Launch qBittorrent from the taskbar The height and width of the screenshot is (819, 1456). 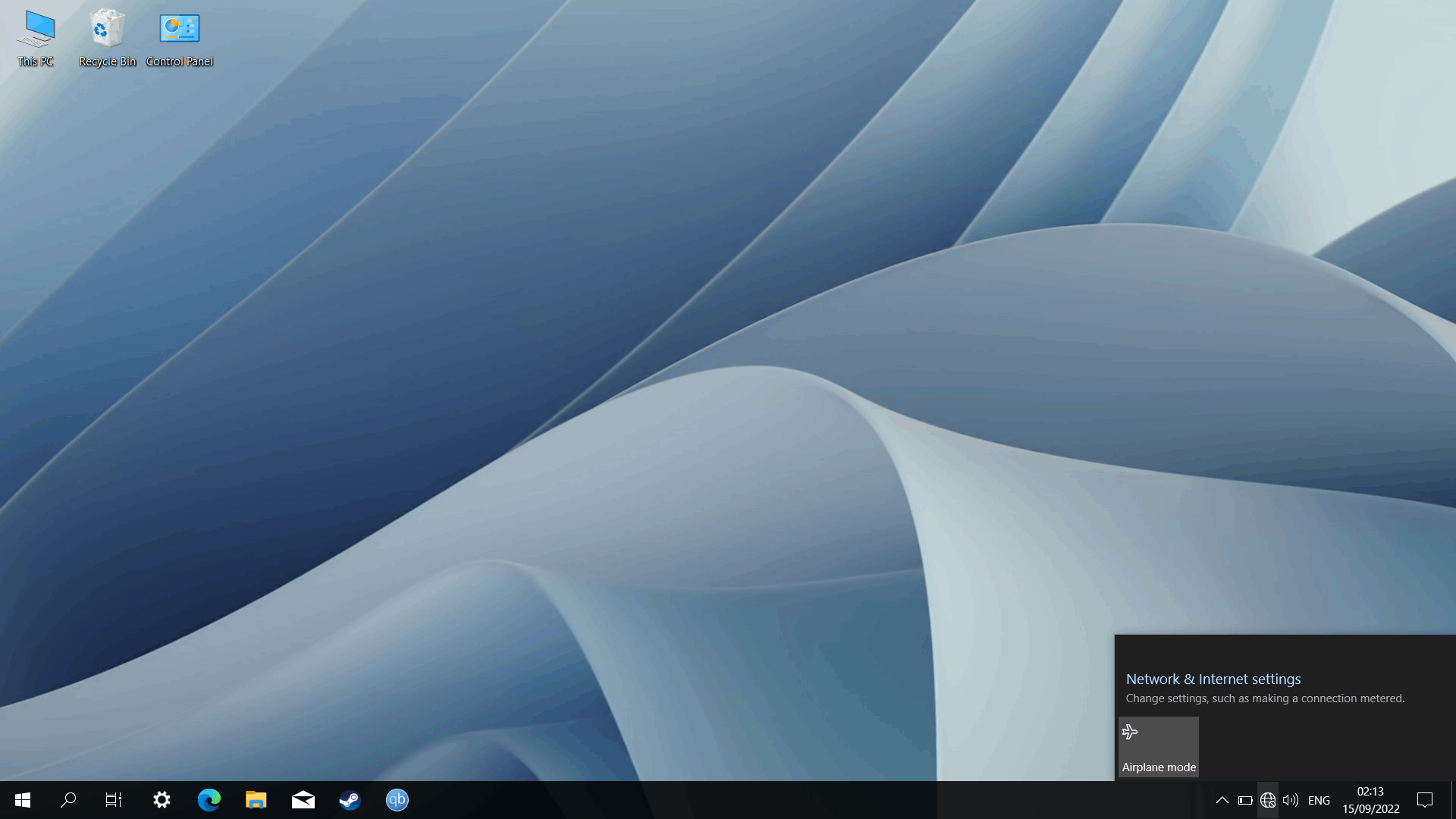[x=397, y=800]
